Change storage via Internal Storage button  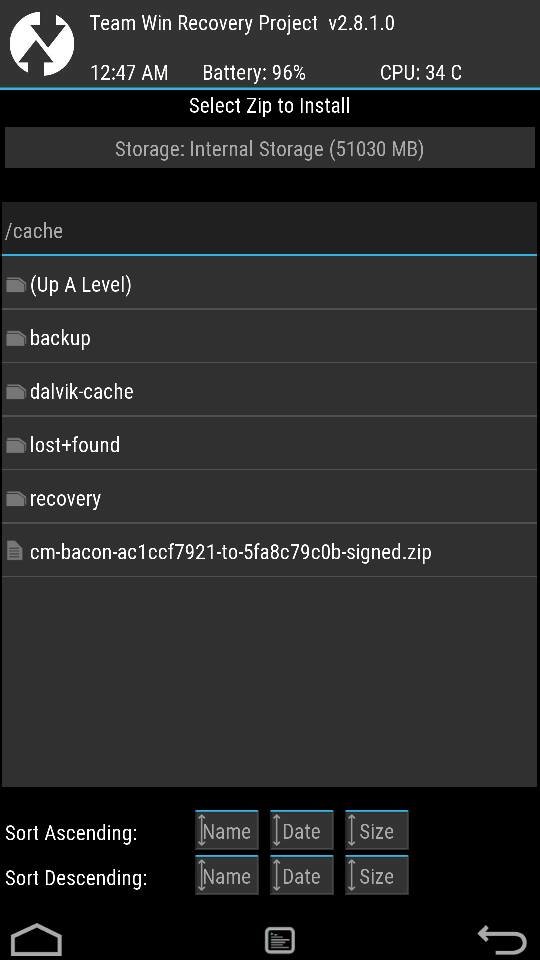(x=269, y=148)
